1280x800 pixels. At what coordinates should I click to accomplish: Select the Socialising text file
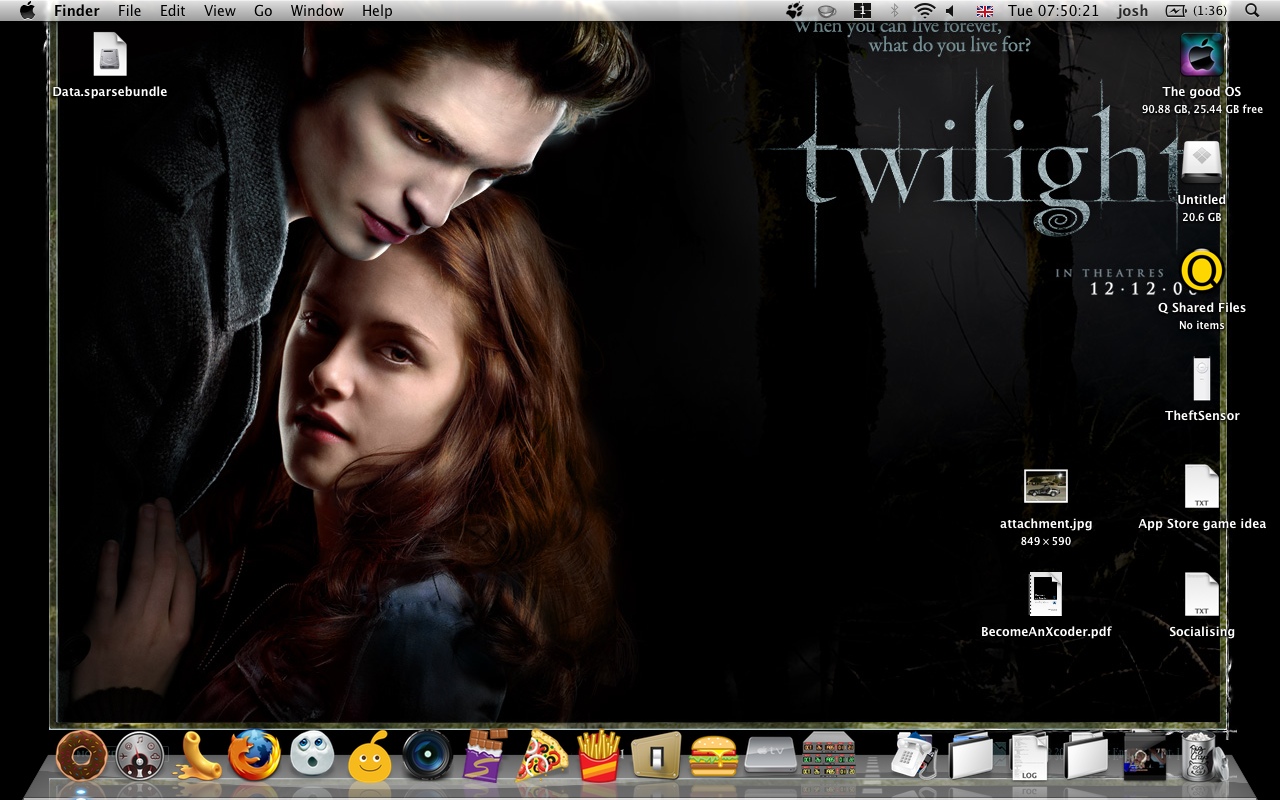(1202, 594)
